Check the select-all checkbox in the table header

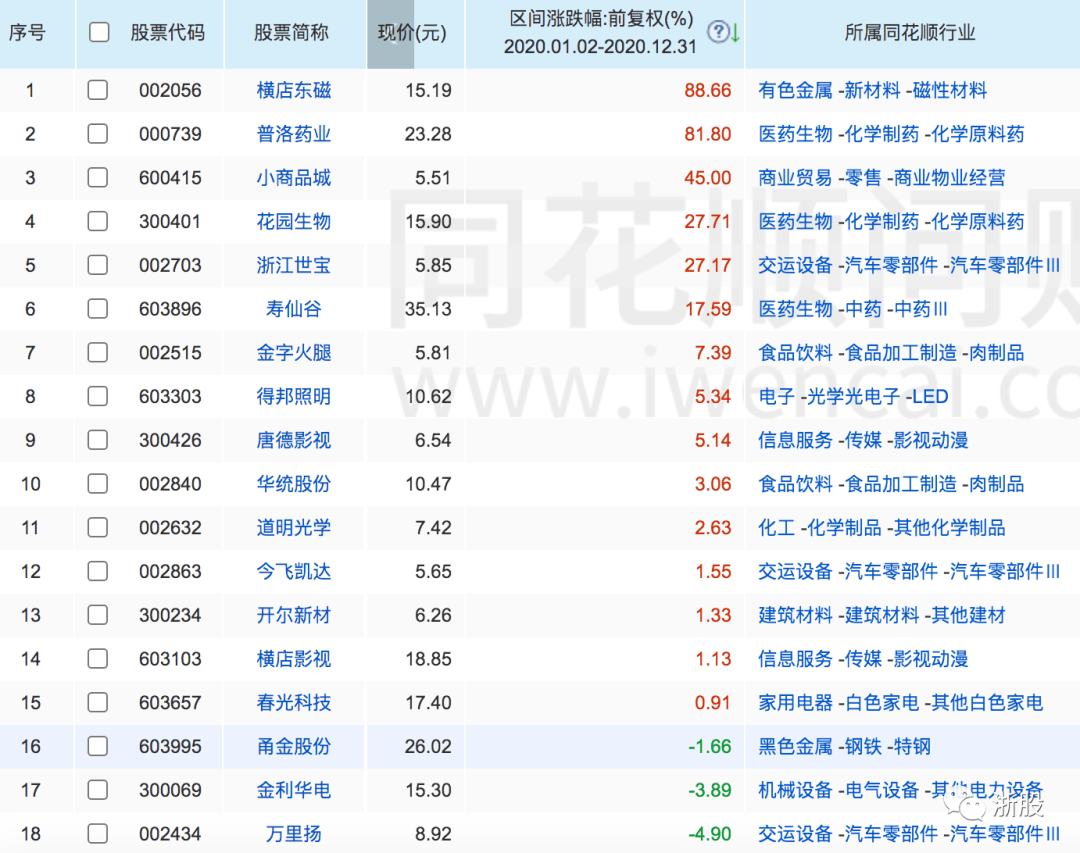97,31
